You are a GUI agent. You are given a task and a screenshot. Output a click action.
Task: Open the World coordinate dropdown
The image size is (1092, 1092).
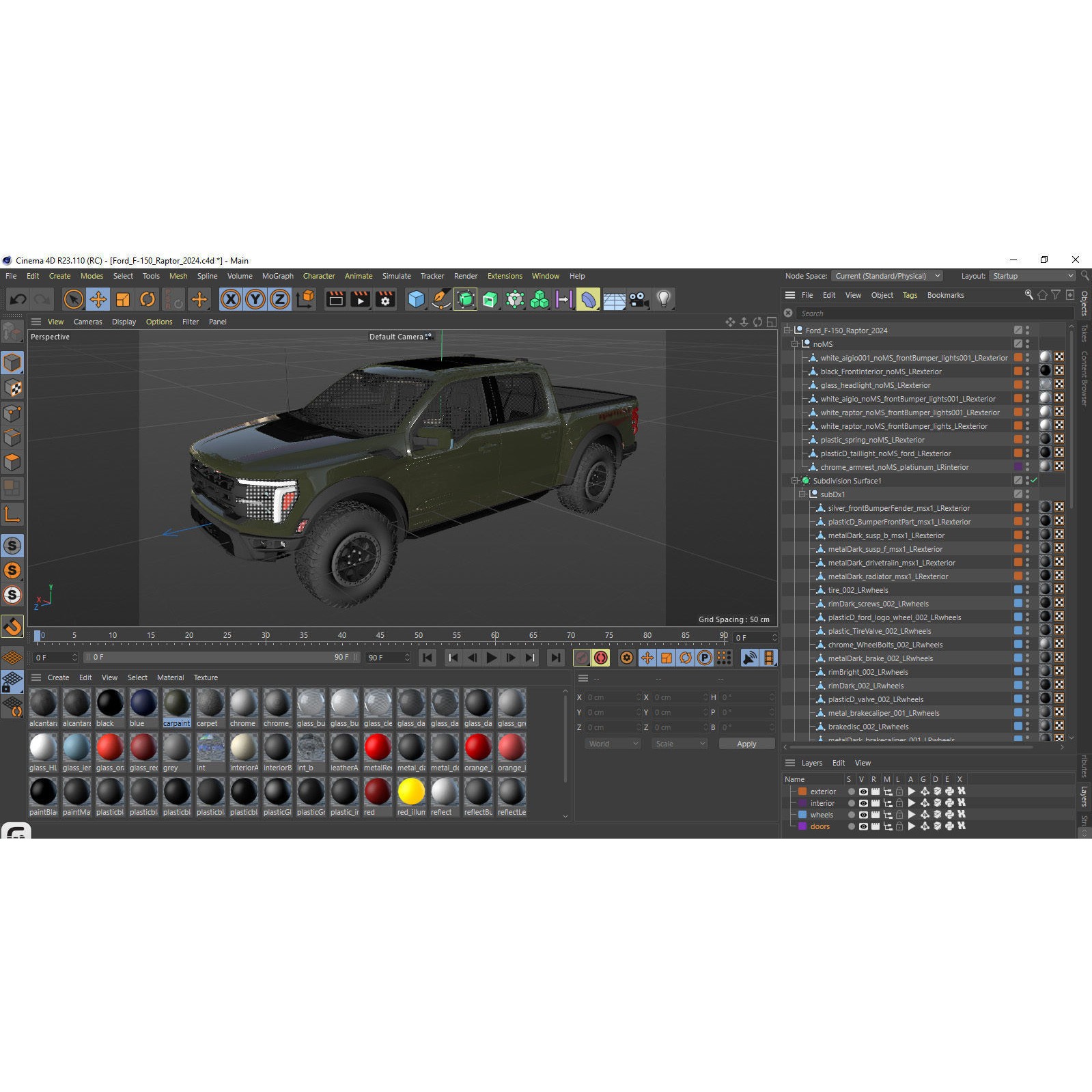click(x=613, y=744)
